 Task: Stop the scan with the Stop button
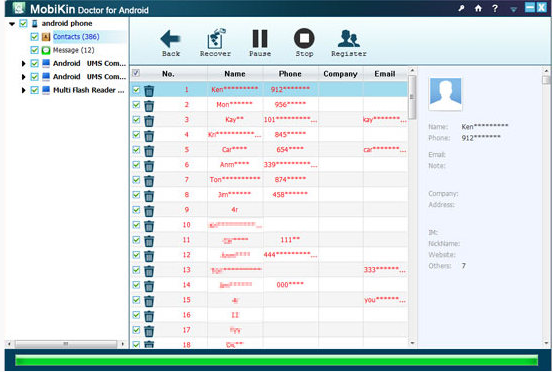click(x=304, y=43)
